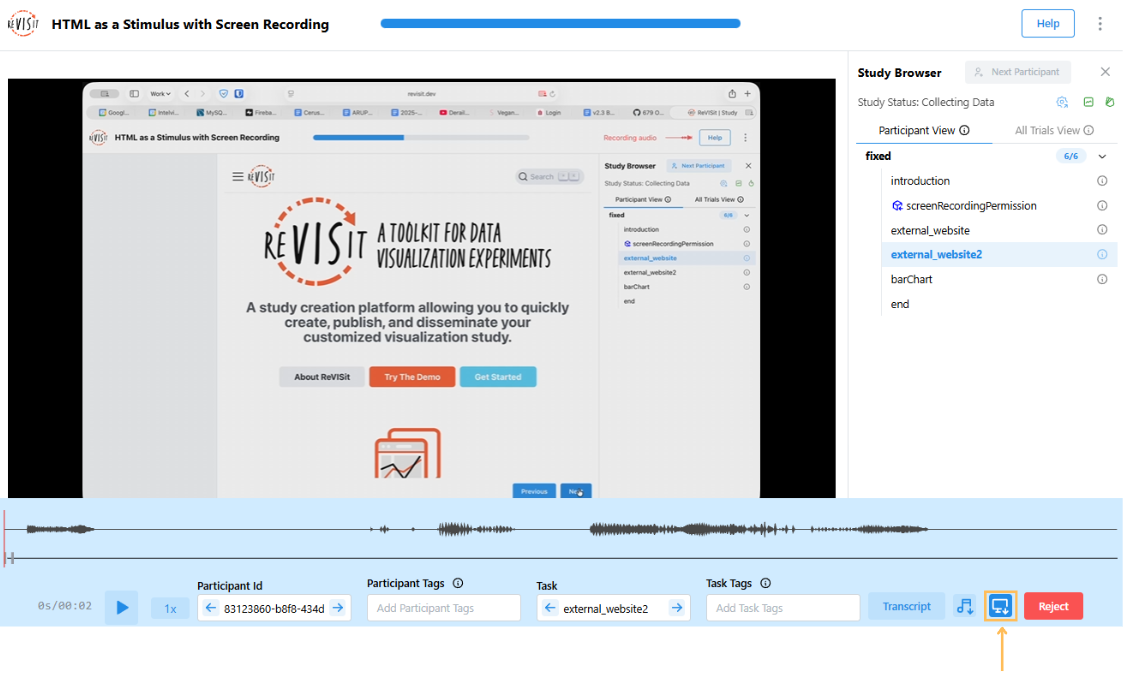
Task: Click the Add Task Tags input field
Action: coord(782,606)
